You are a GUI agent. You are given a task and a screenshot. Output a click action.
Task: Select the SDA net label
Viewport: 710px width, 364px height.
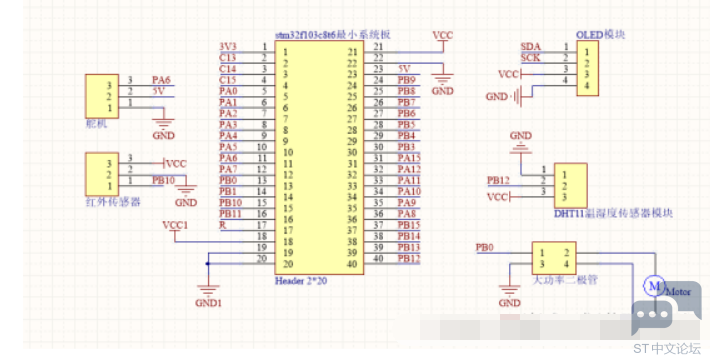530,47
